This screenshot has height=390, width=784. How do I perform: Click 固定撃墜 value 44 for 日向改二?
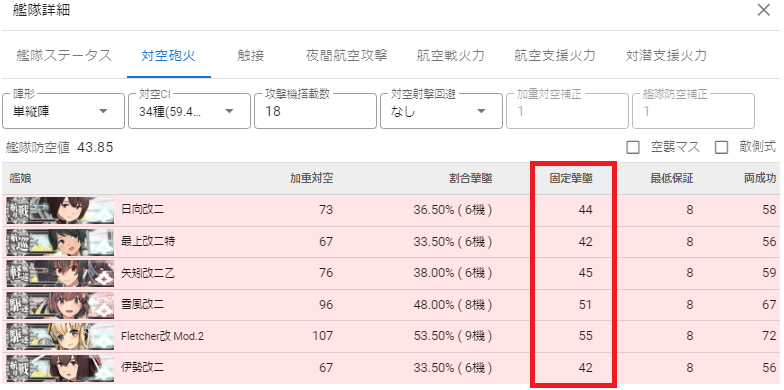[x=586, y=210]
